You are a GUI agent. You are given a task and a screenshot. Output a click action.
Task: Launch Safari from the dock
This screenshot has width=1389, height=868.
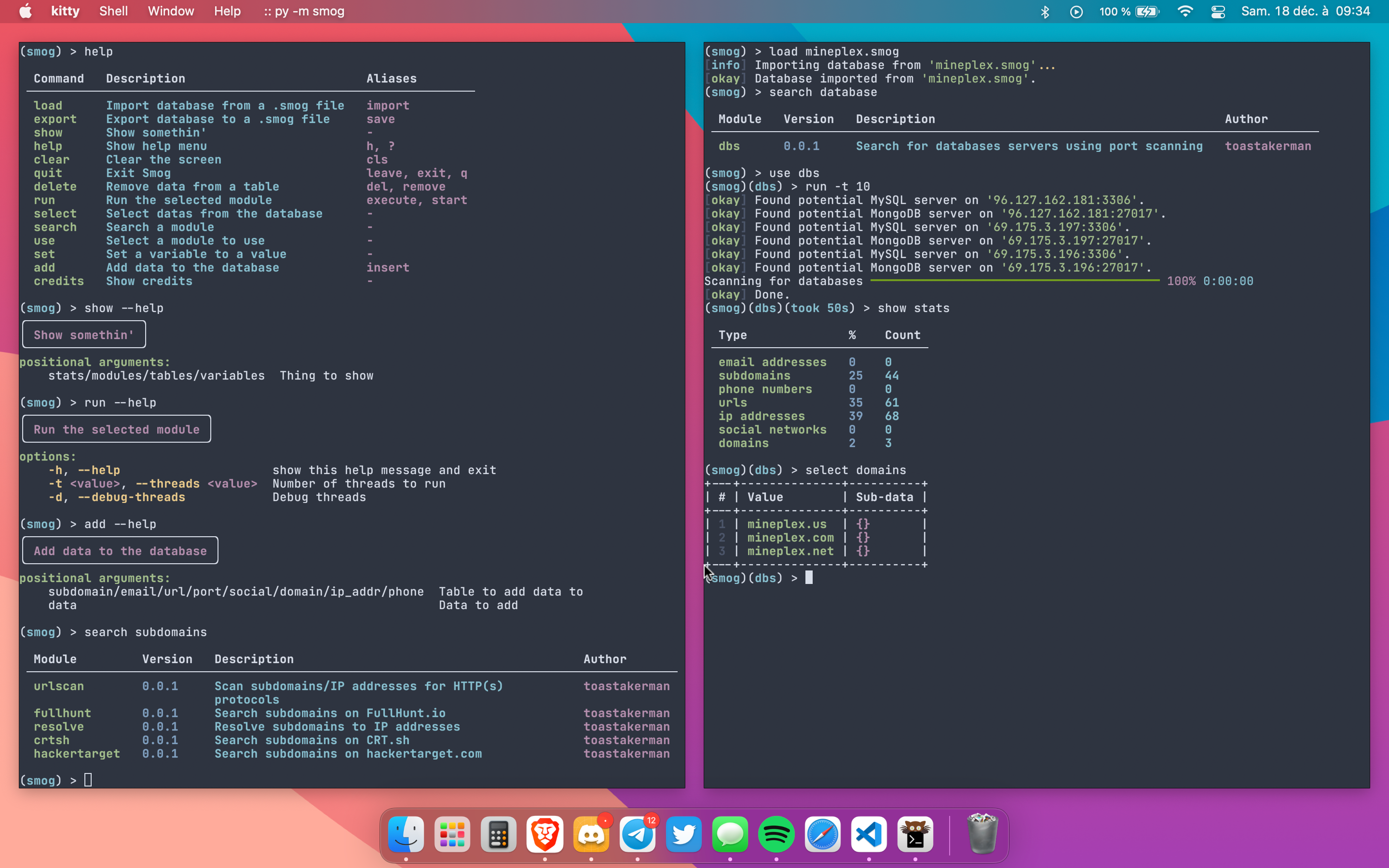(x=822, y=834)
